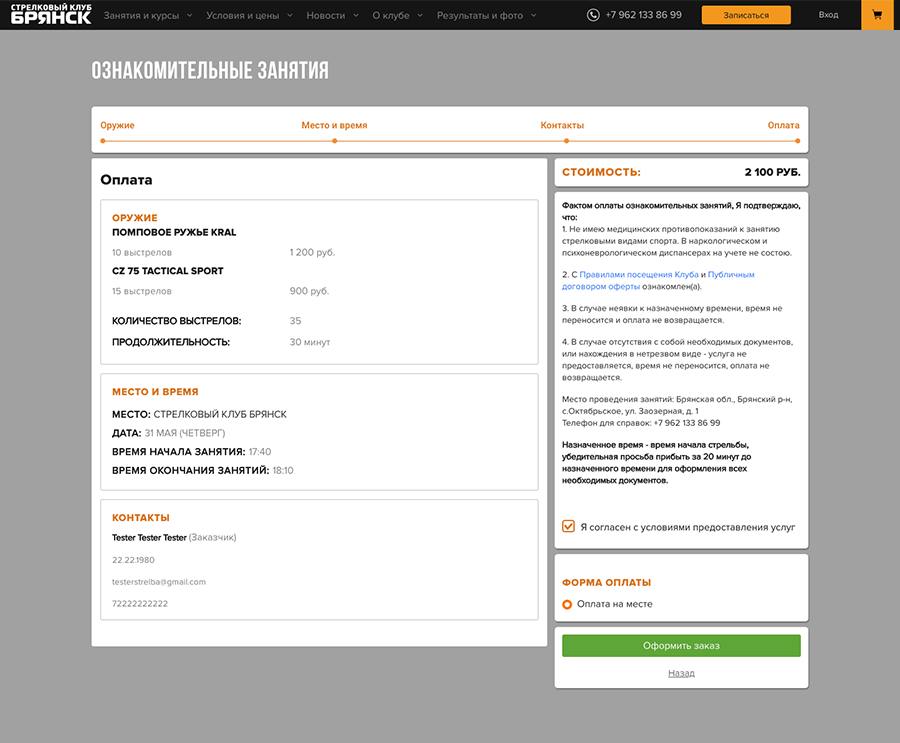900x743 pixels.
Task: Go to Стрелковый клуб Брянск logo
Action: 51,14
